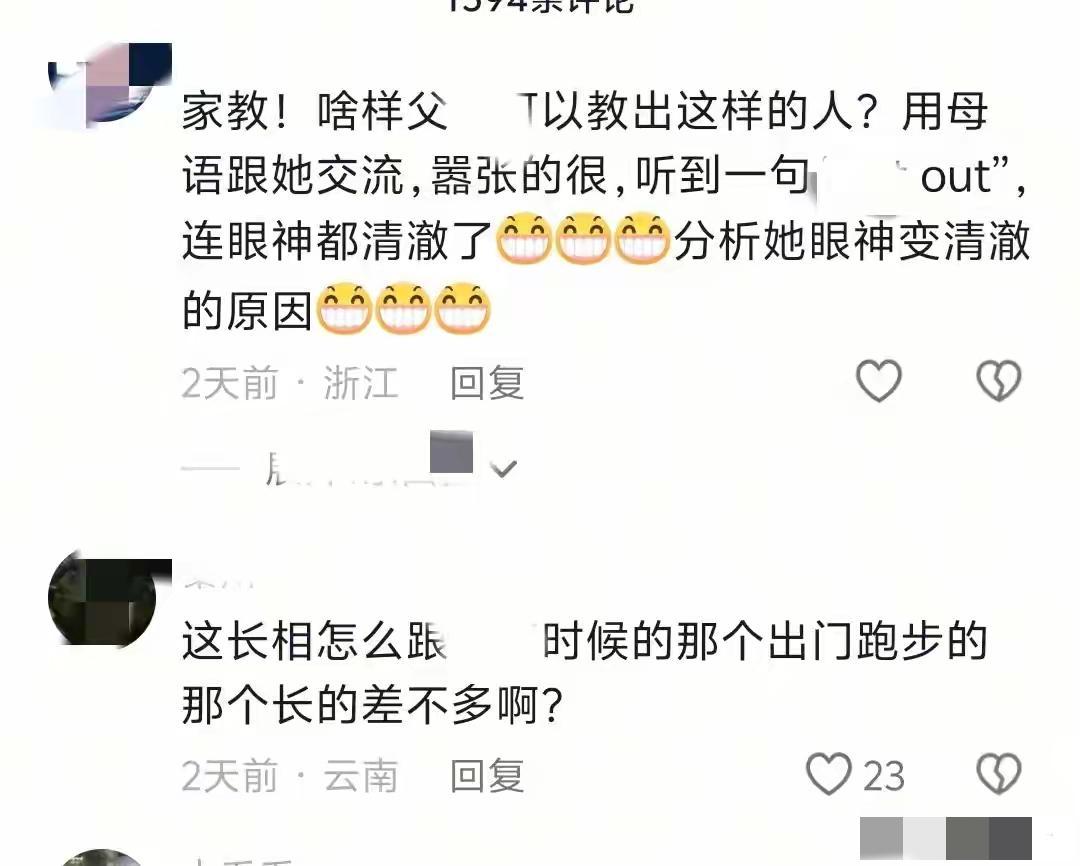The image size is (1080, 866).
Task: Tap the 2天前 · 浙江 timestamp
Action: (290, 383)
